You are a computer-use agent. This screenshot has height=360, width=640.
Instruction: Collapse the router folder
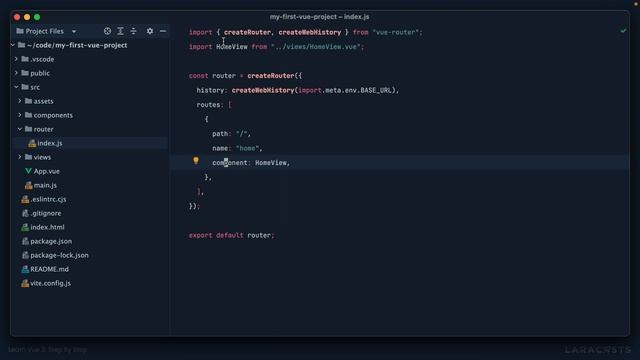click(20, 129)
